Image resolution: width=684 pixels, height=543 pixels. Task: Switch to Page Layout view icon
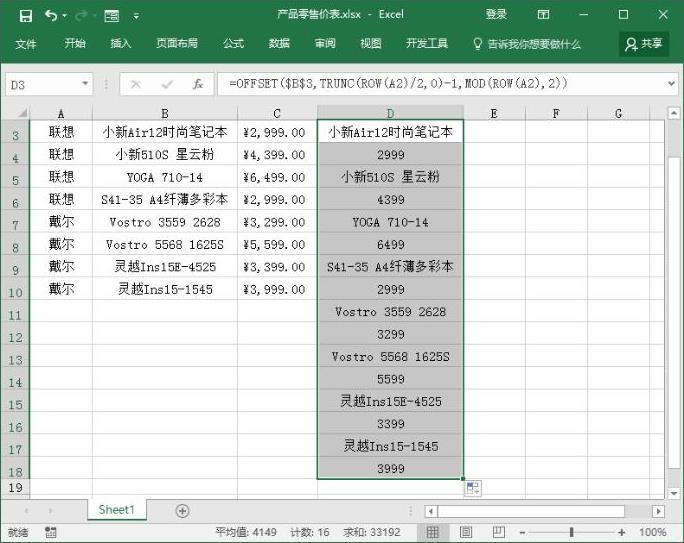point(466,532)
